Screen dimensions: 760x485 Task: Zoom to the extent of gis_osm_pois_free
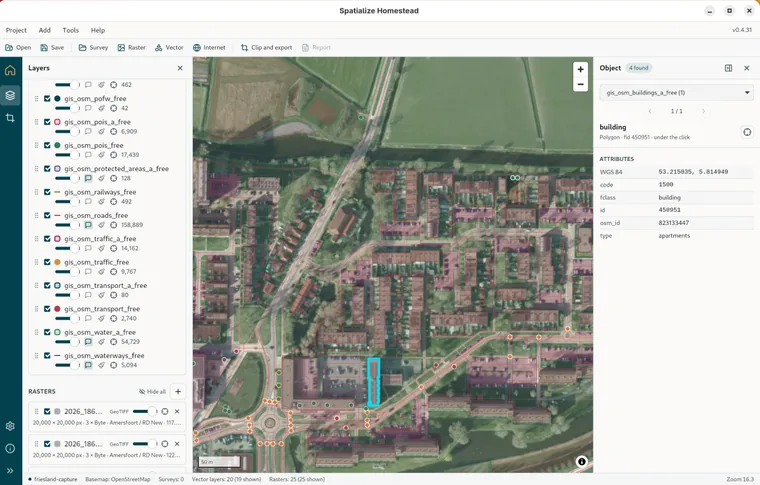pyautogui.click(x=113, y=155)
